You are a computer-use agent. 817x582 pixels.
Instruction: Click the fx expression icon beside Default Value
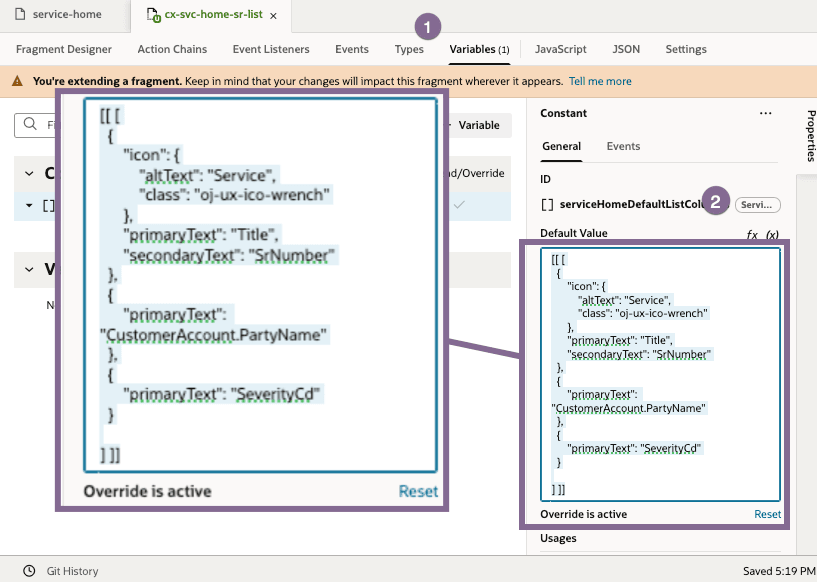(753, 235)
